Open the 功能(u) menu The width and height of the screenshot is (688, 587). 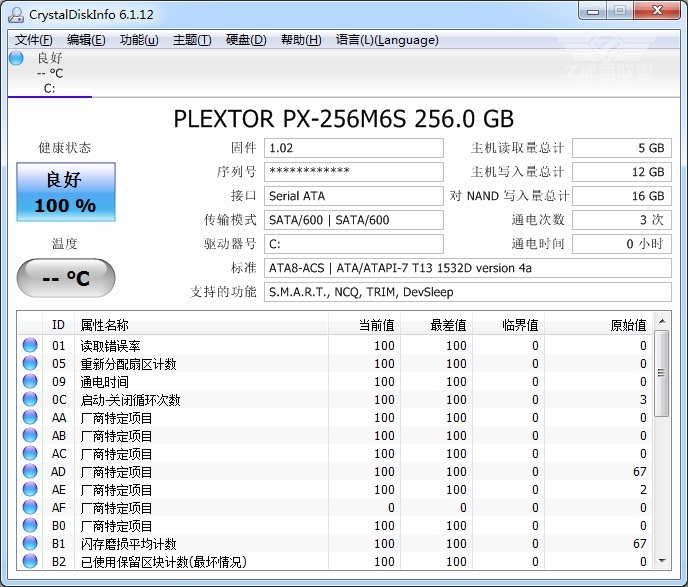click(x=139, y=40)
